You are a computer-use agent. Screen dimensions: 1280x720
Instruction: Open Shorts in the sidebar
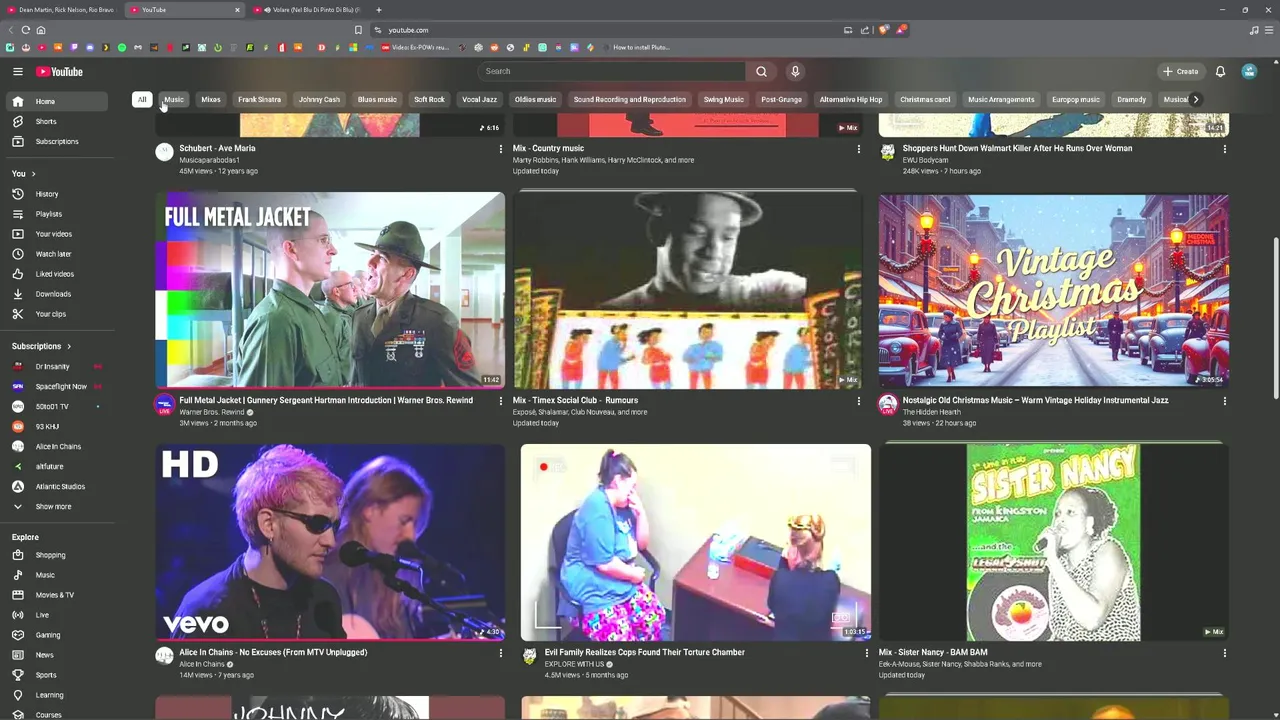(x=55, y=121)
